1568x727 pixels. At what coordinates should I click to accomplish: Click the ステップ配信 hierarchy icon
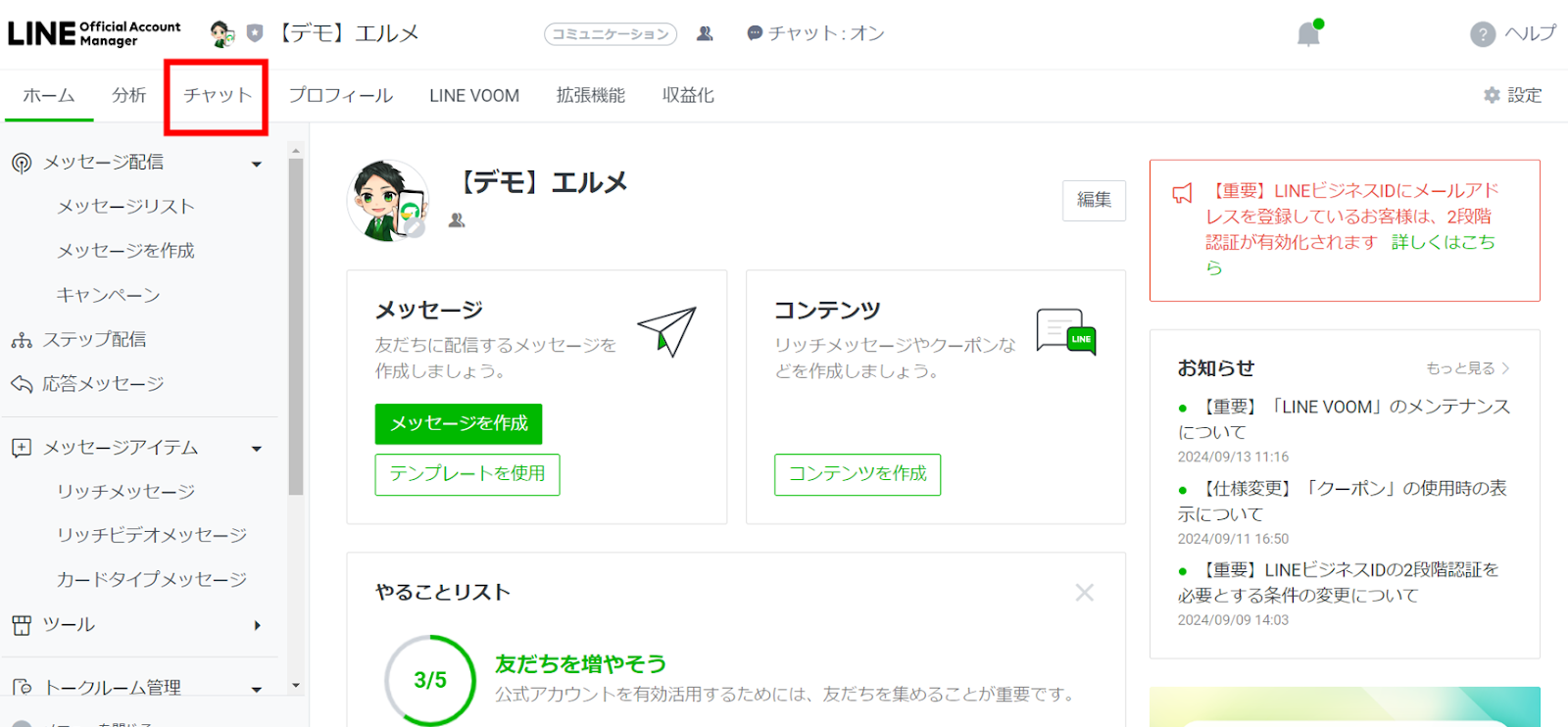click(x=22, y=340)
